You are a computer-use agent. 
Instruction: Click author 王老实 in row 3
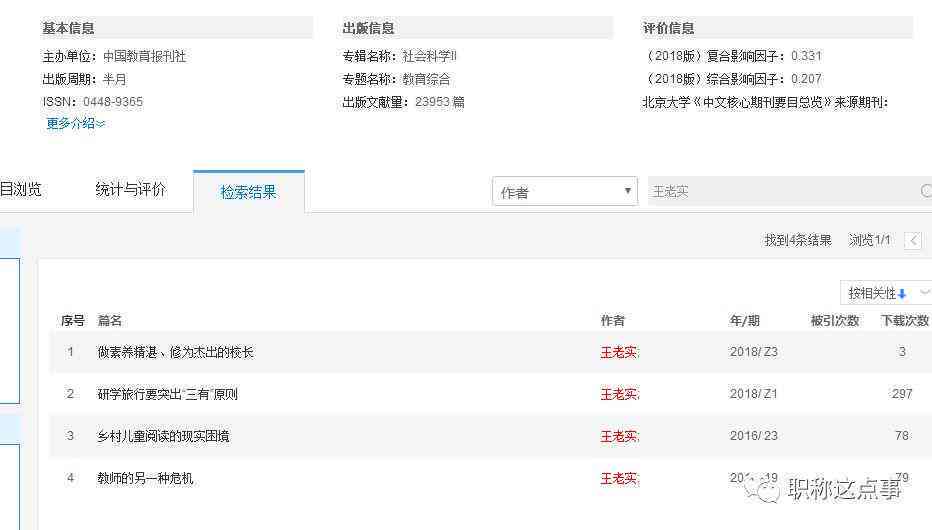coord(619,436)
